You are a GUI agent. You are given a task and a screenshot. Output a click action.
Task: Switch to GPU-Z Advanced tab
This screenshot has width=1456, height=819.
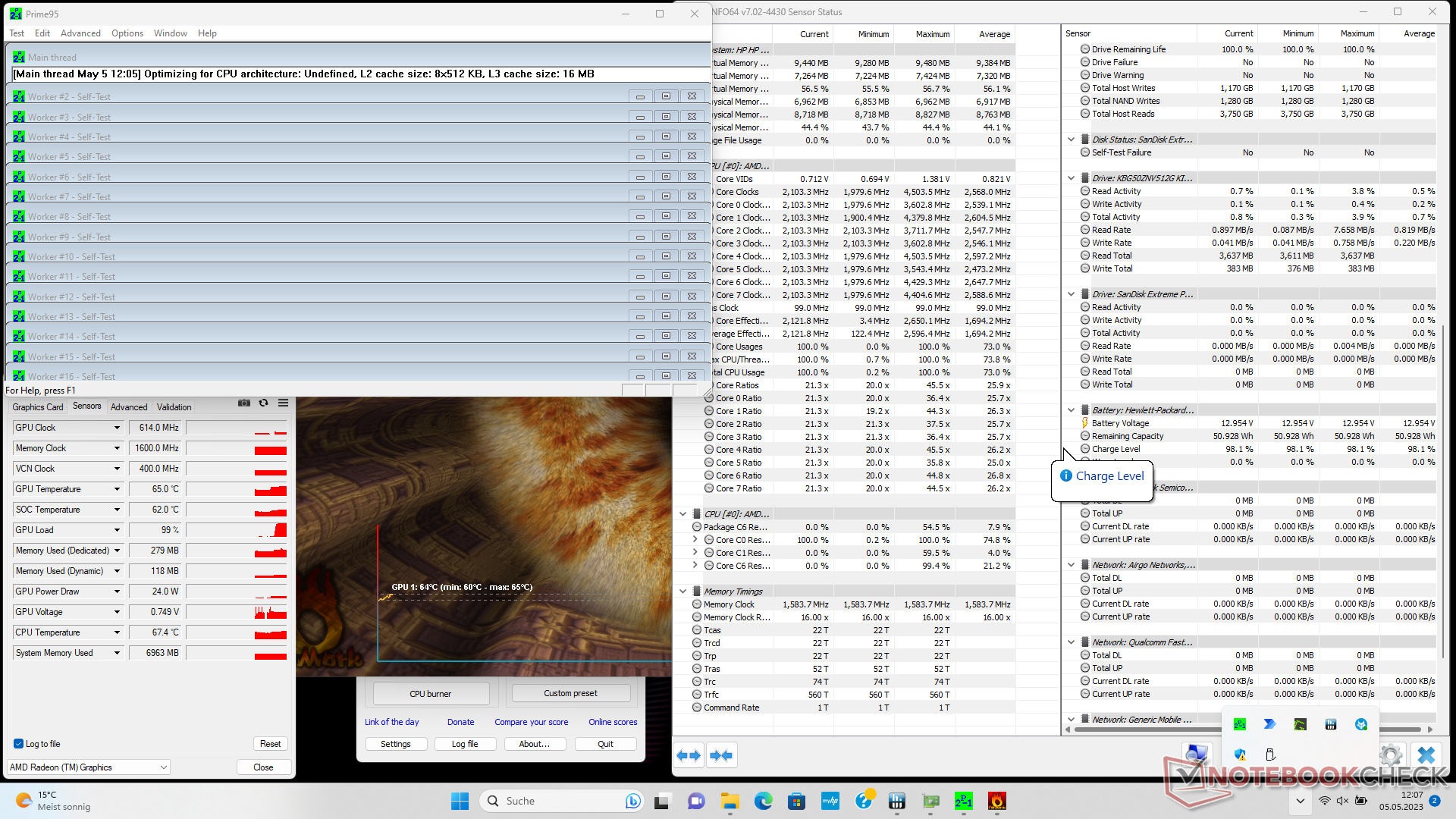click(x=129, y=407)
